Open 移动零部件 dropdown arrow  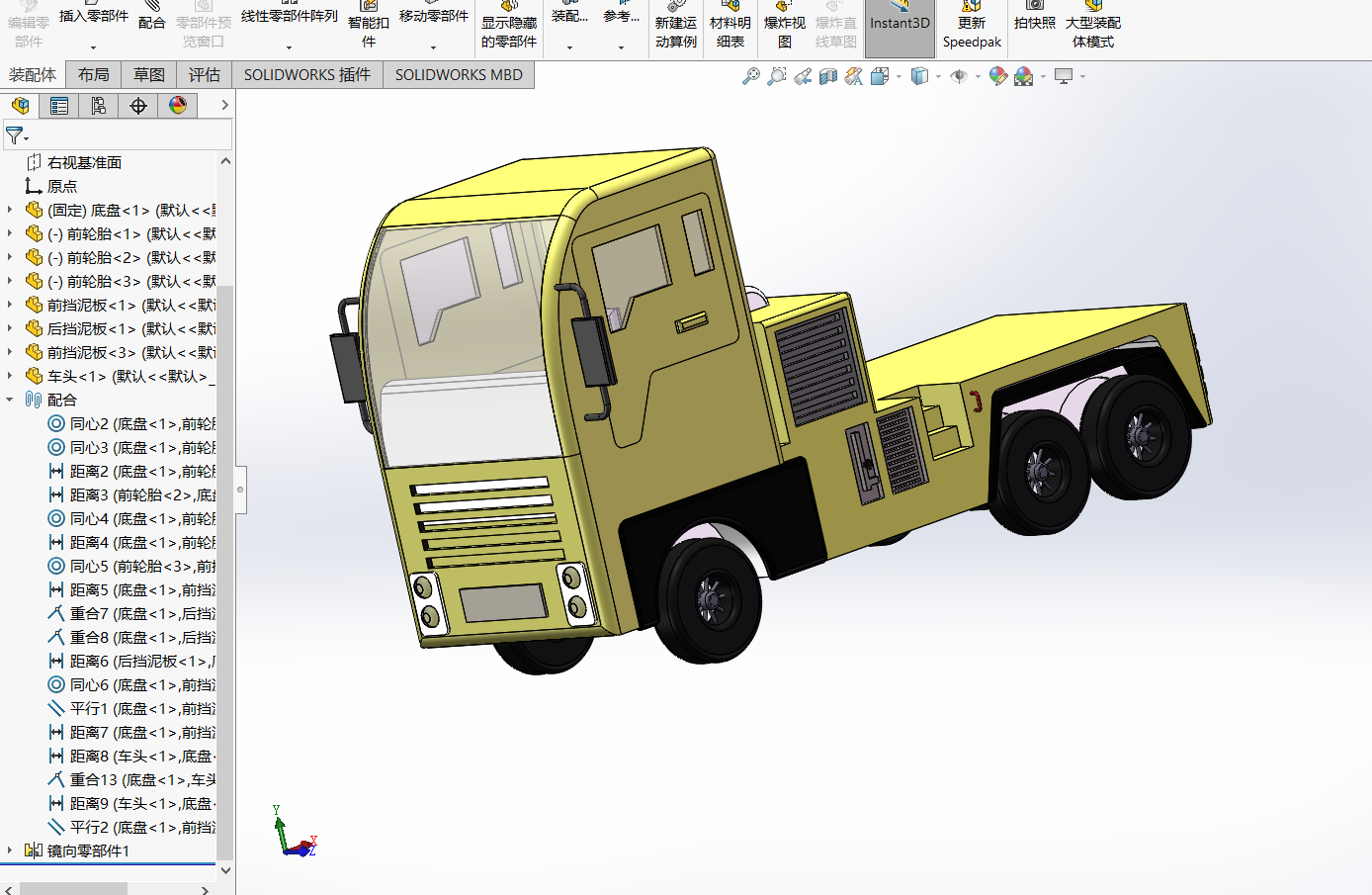433,47
